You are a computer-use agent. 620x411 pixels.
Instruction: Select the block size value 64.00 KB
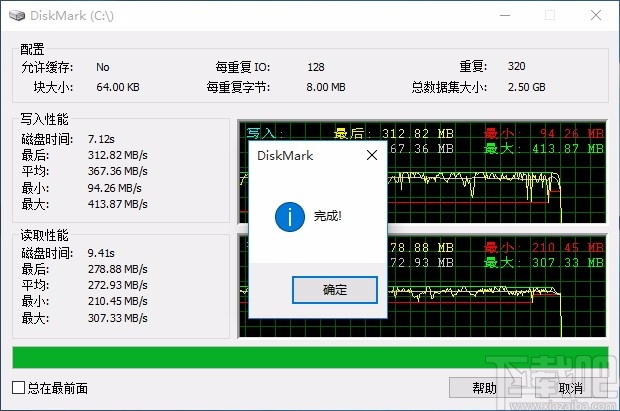coord(118,87)
